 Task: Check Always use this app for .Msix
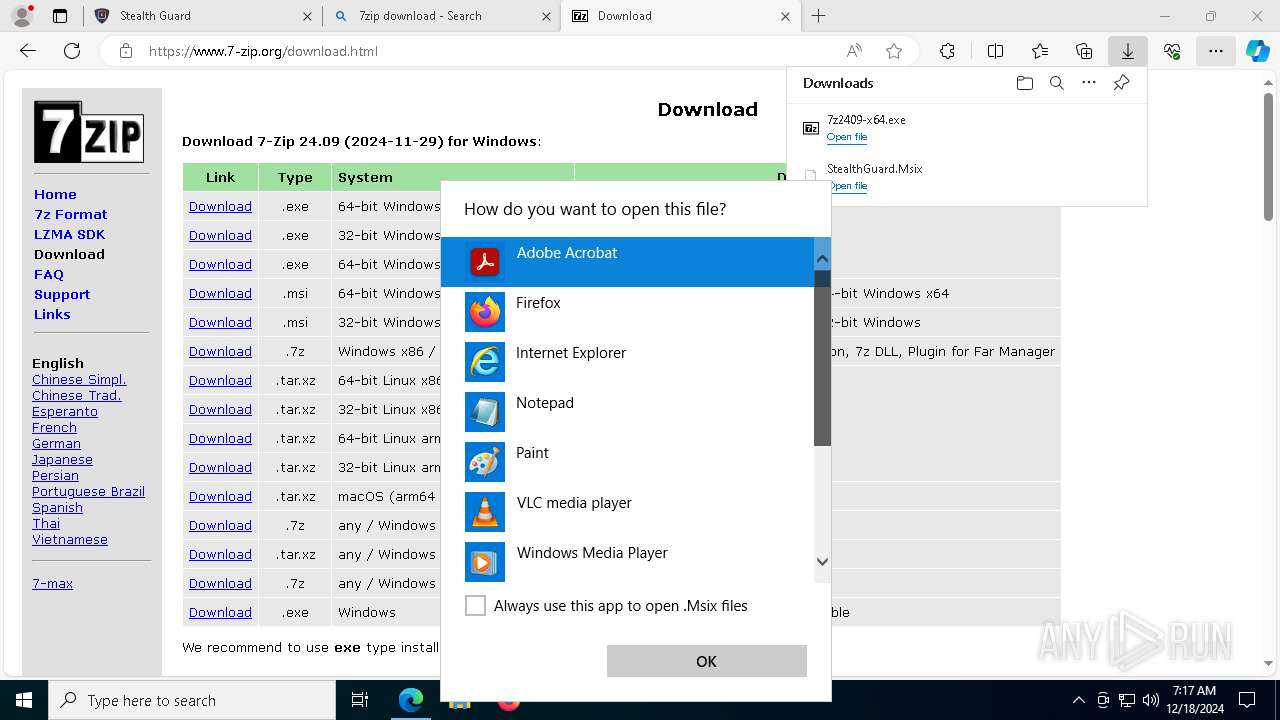475,605
